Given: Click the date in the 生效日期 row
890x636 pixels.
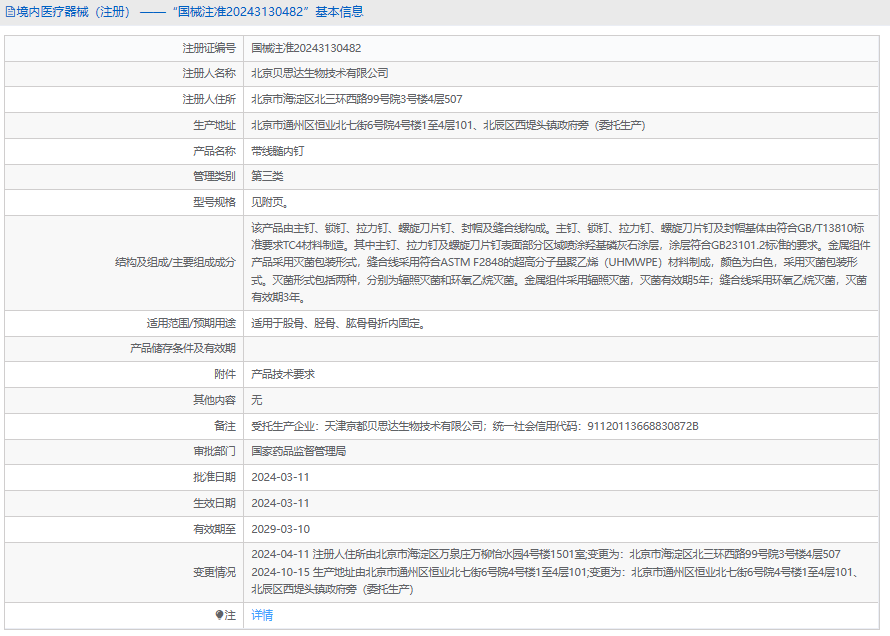Looking at the screenshot, I should [280, 504].
